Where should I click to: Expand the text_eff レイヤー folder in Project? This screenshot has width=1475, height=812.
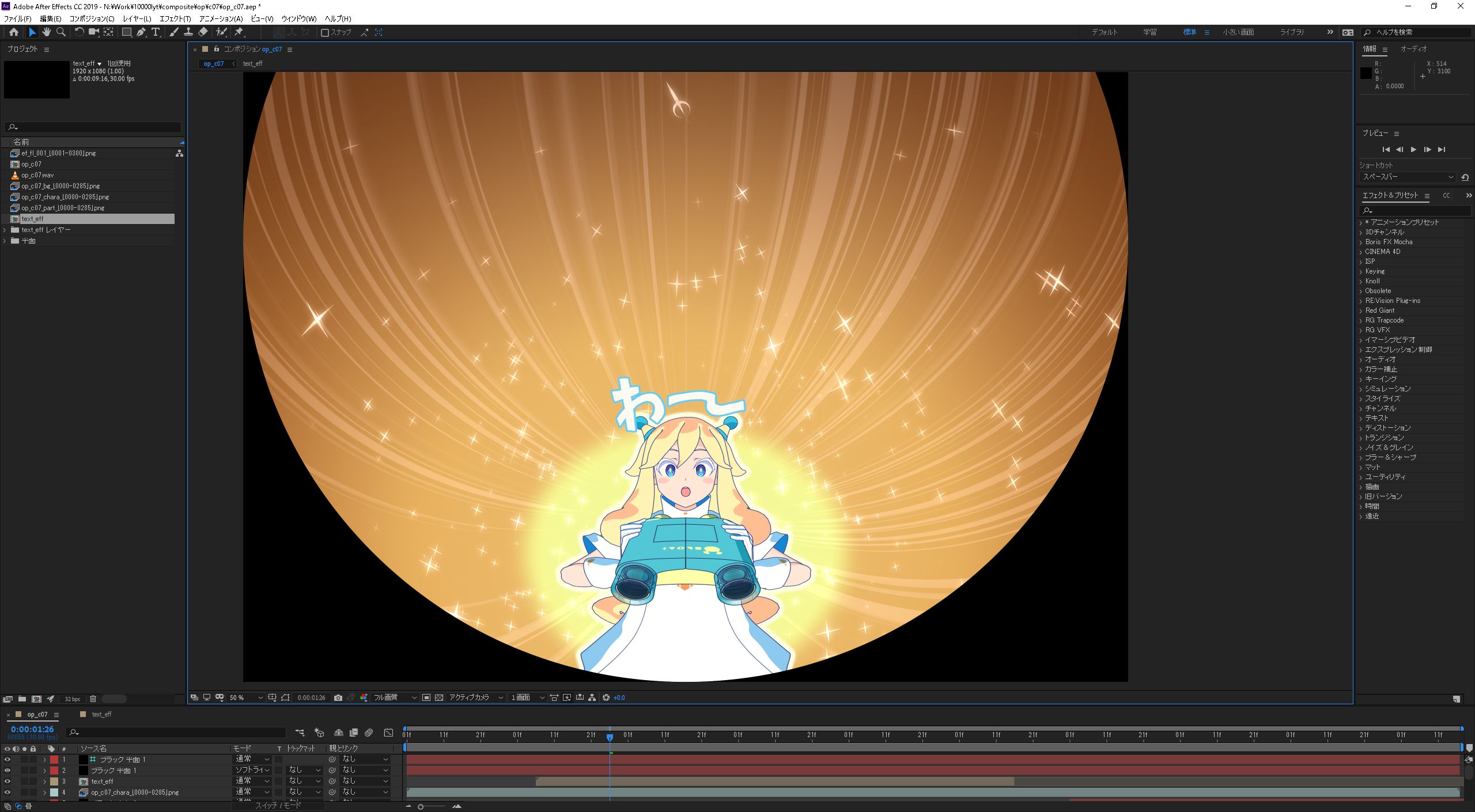coord(5,230)
